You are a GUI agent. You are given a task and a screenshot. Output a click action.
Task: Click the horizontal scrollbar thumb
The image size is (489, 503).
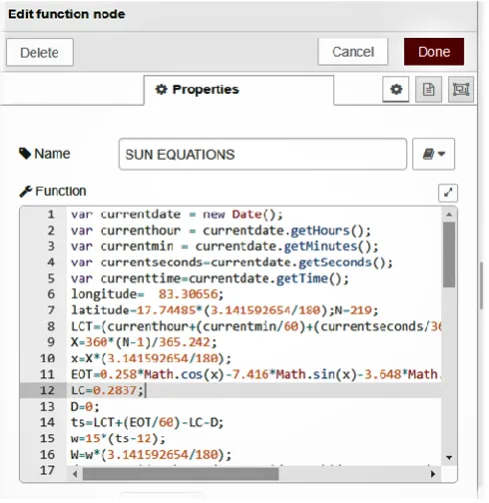[x=181, y=474]
